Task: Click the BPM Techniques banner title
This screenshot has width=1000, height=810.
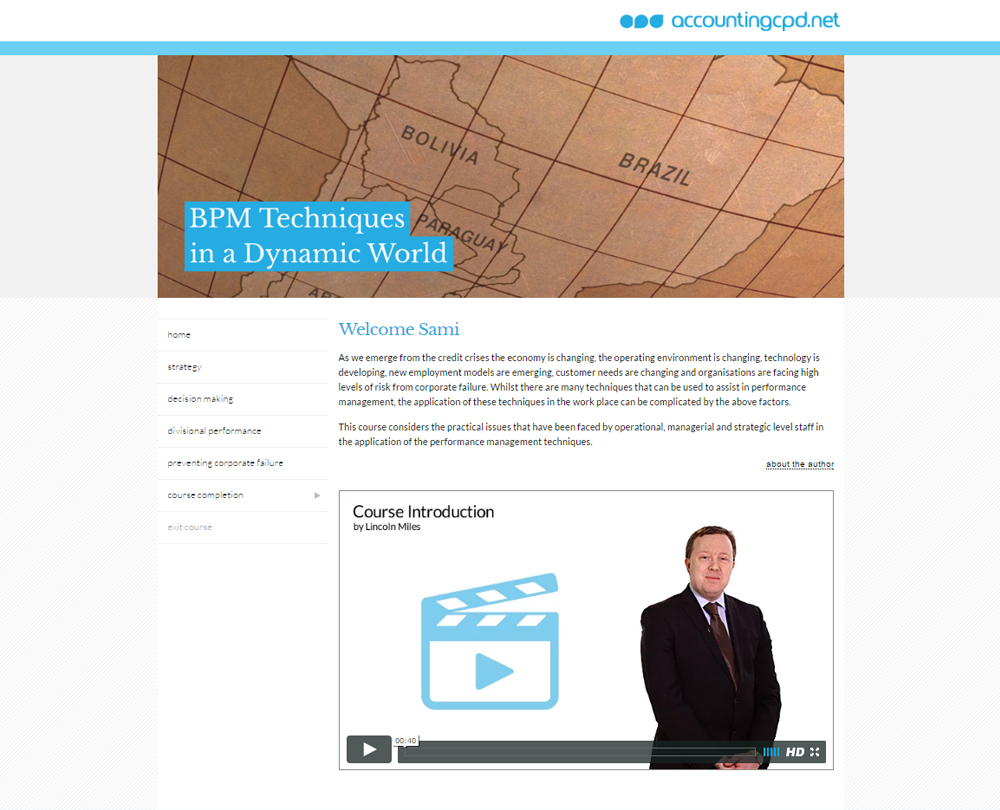Action: point(318,236)
